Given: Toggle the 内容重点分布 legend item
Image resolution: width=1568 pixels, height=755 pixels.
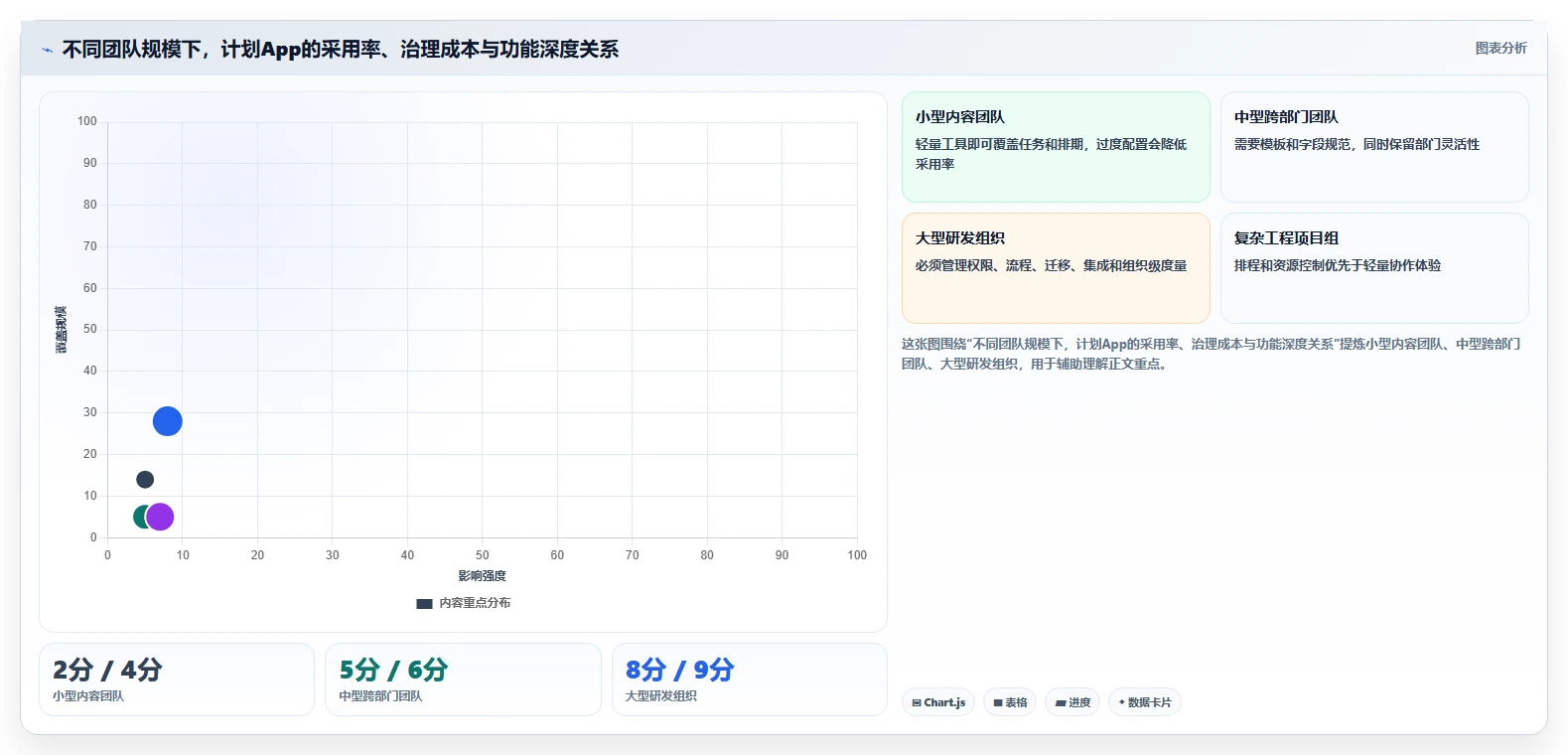Looking at the screenshot, I should point(464,603).
